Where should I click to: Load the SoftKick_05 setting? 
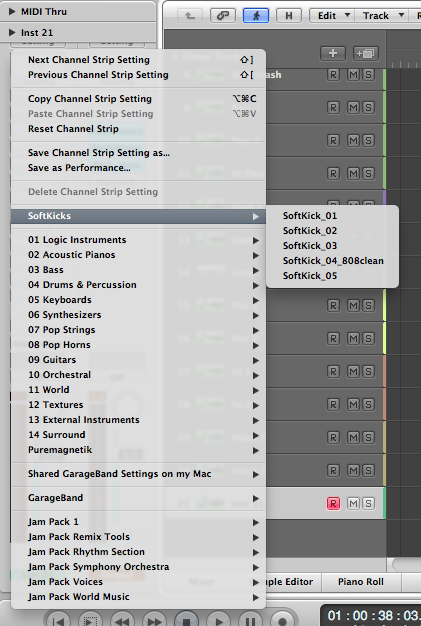point(332,276)
